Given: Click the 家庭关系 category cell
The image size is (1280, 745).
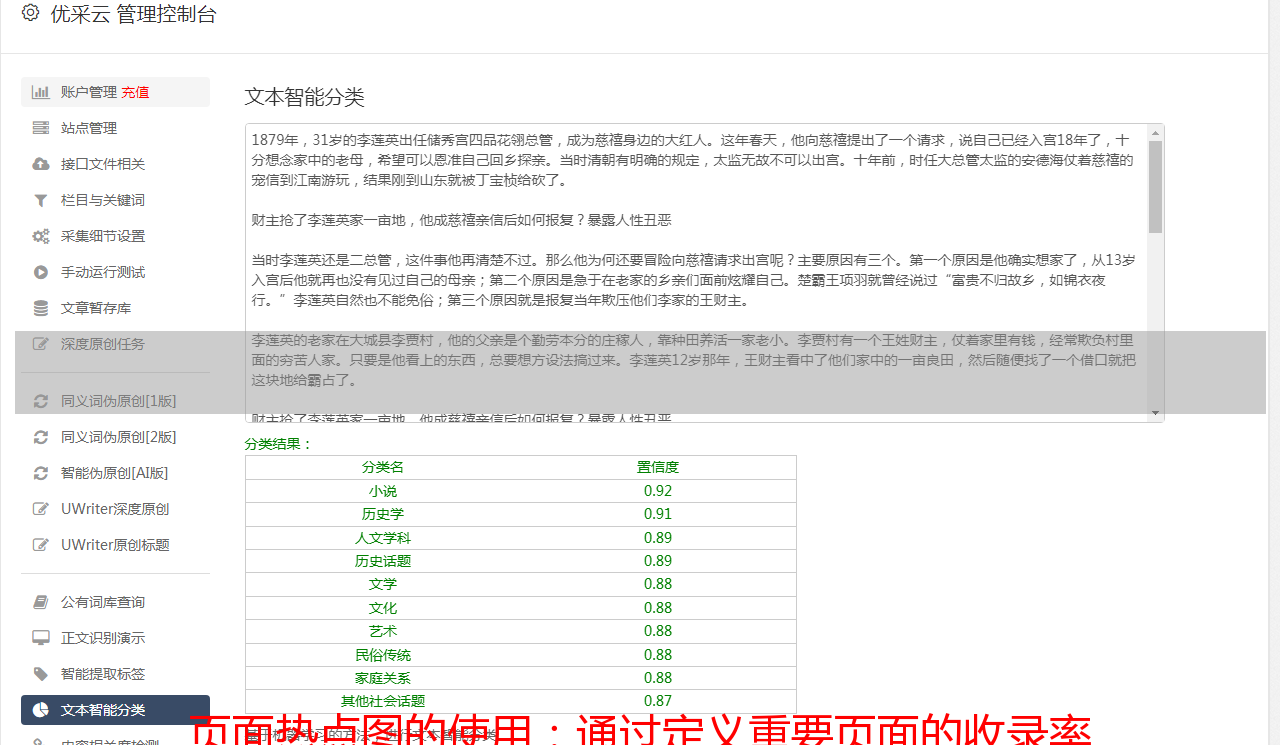Looking at the screenshot, I should click(x=383, y=678).
